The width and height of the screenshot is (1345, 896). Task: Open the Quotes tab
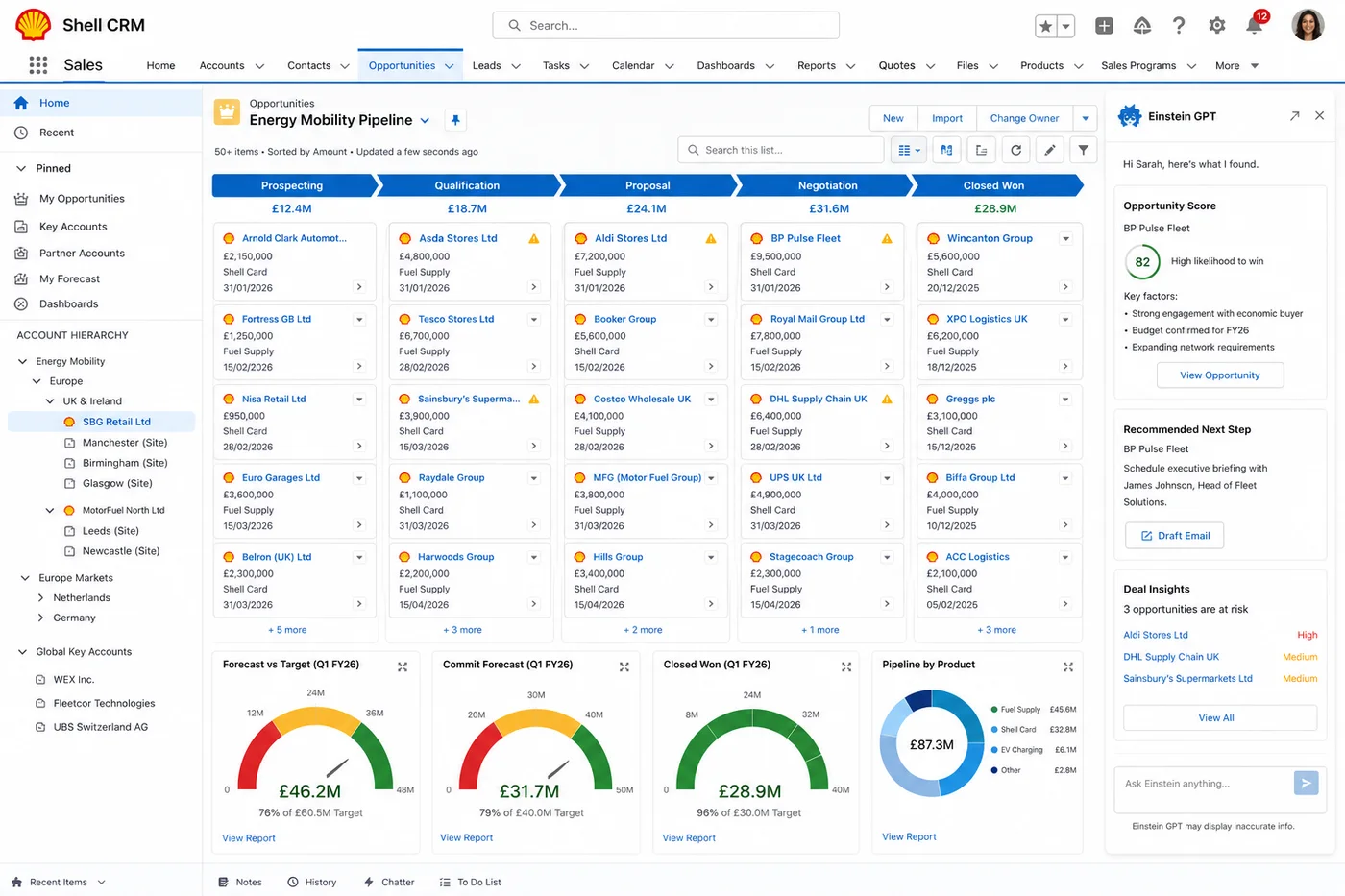[x=896, y=66]
